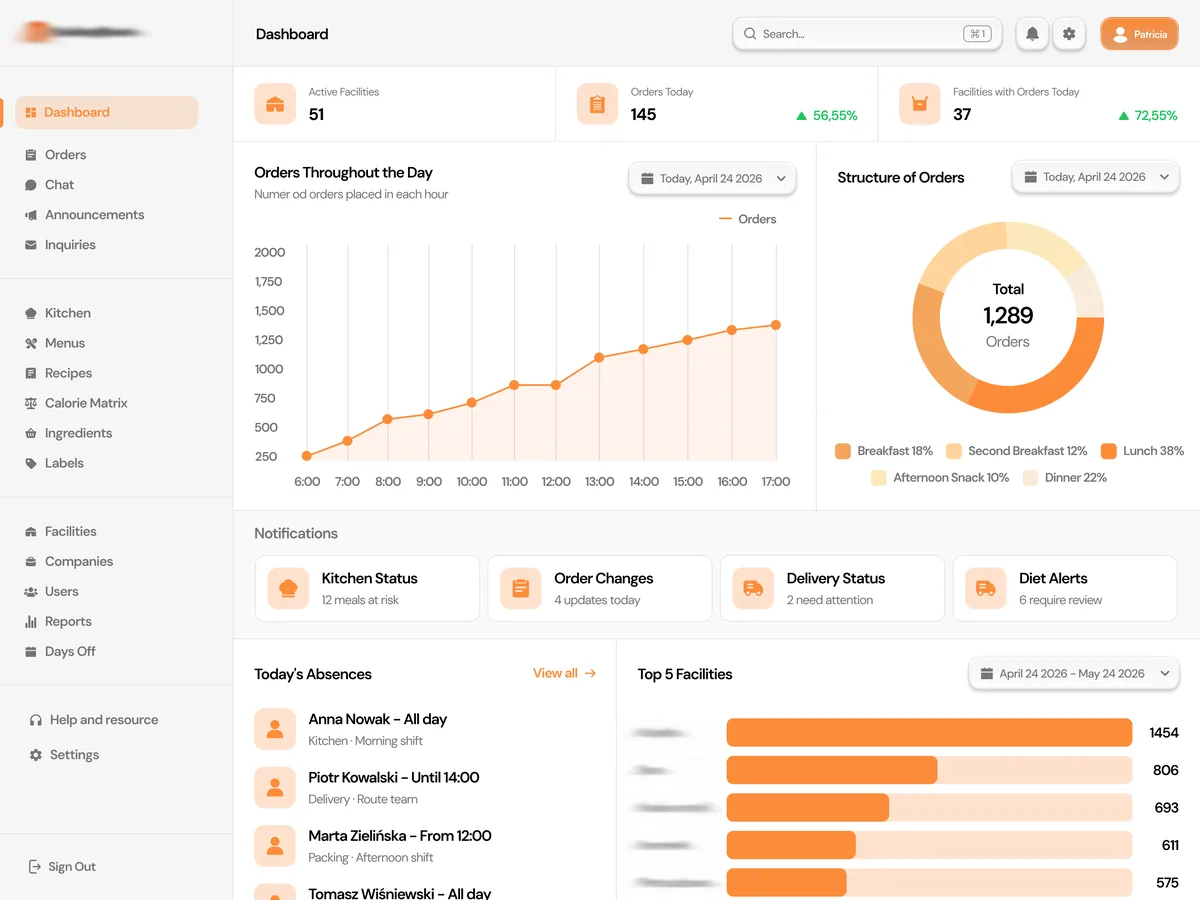Toggle the Orders series in chart legend

(747, 219)
